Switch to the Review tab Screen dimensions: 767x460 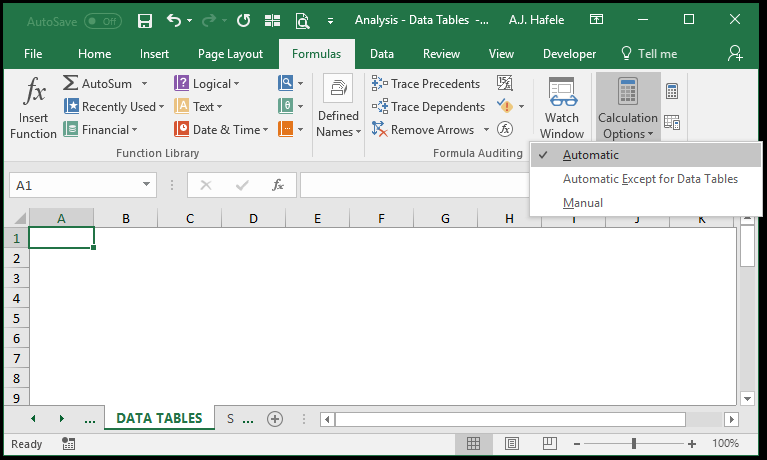(441, 54)
